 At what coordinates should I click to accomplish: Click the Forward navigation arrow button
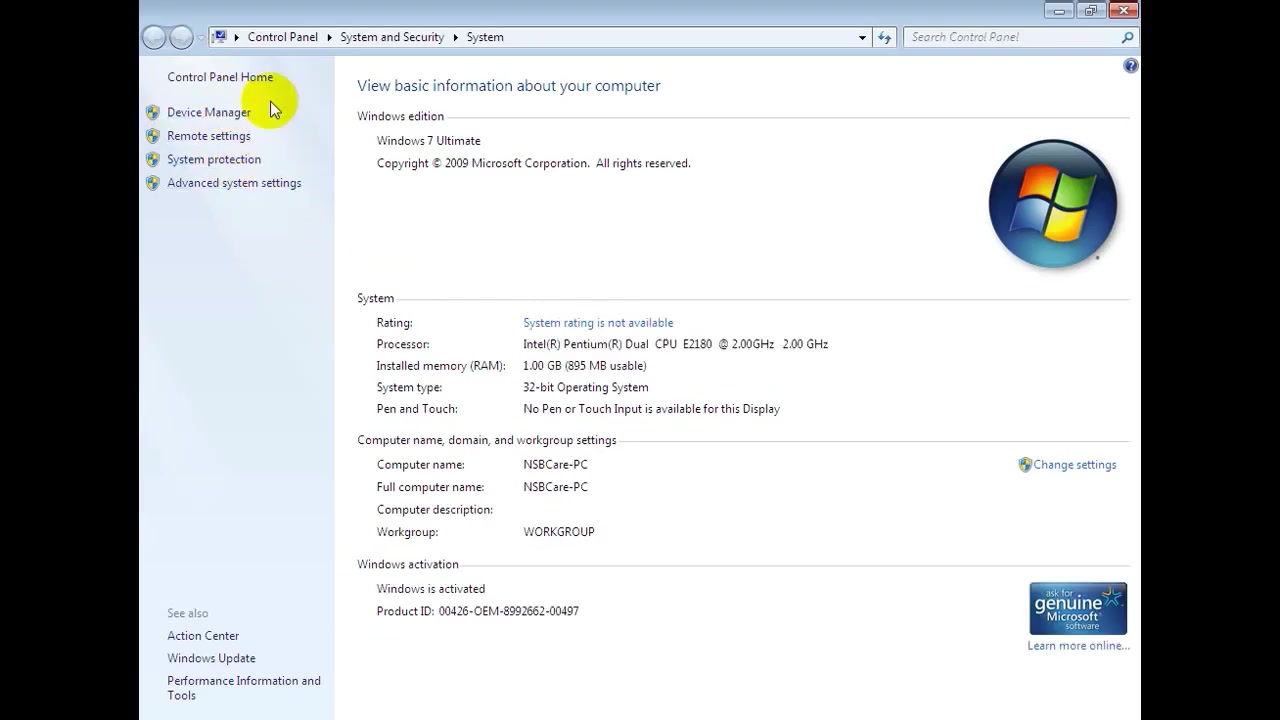click(181, 38)
